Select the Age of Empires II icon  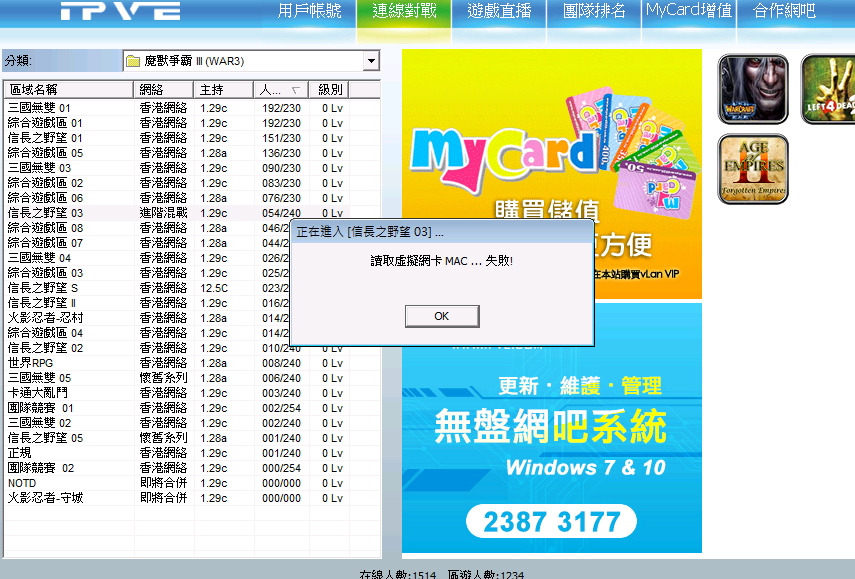(x=753, y=168)
